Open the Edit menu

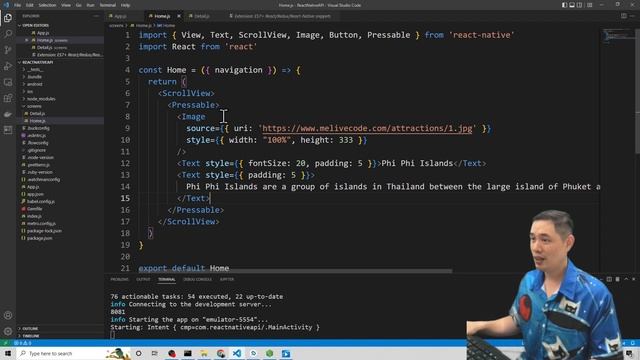coord(30,5)
